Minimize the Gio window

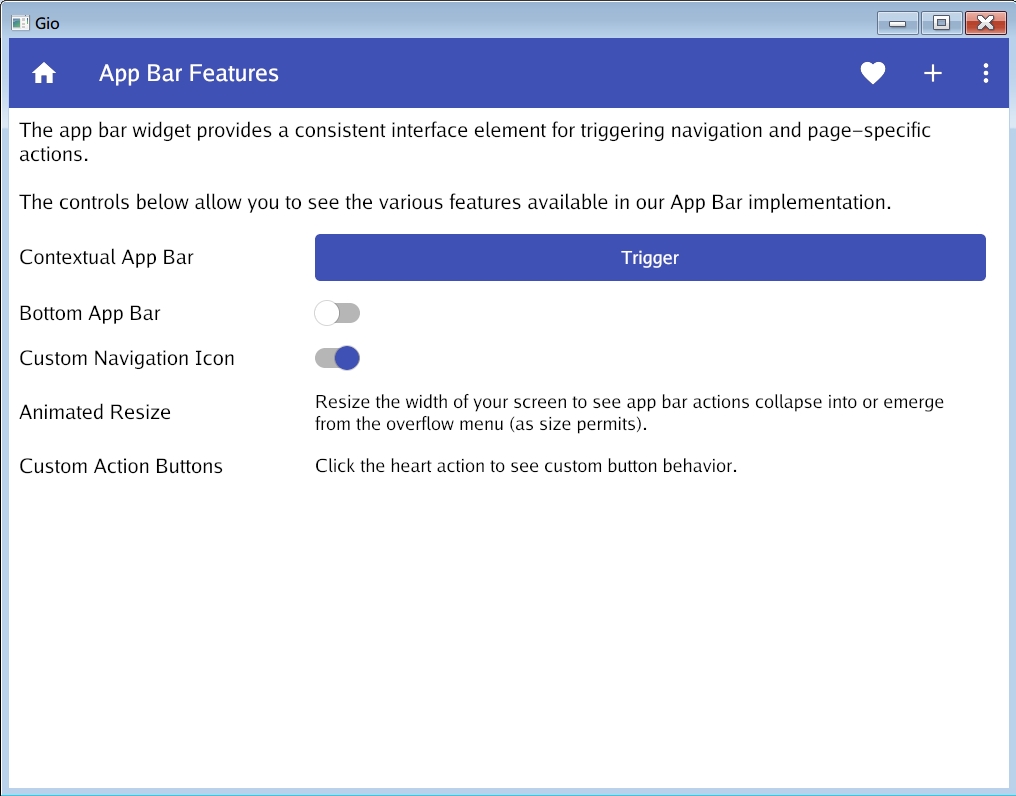pyautogui.click(x=898, y=23)
